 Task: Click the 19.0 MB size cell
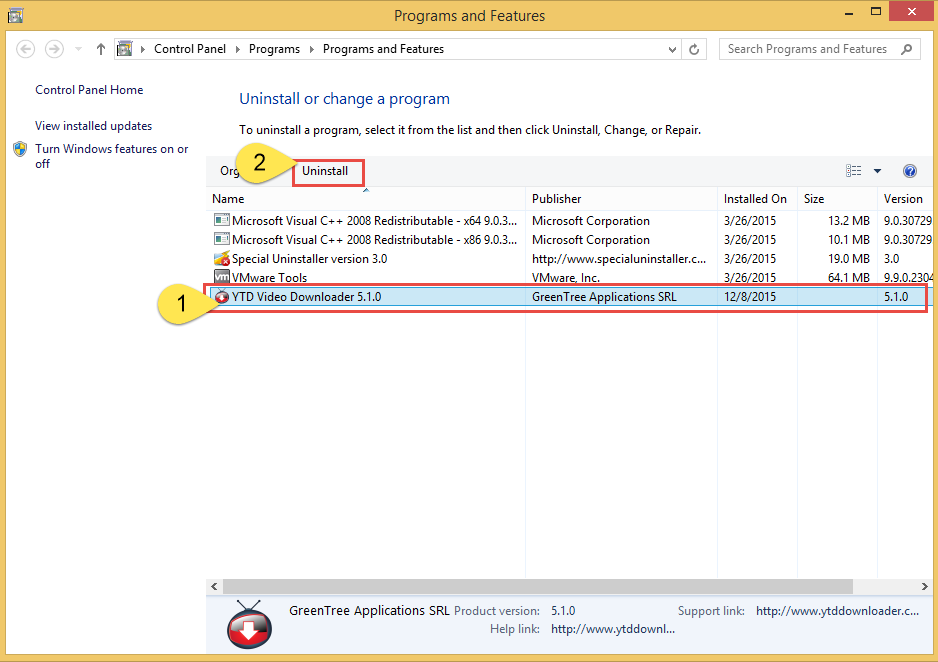[x=849, y=259]
